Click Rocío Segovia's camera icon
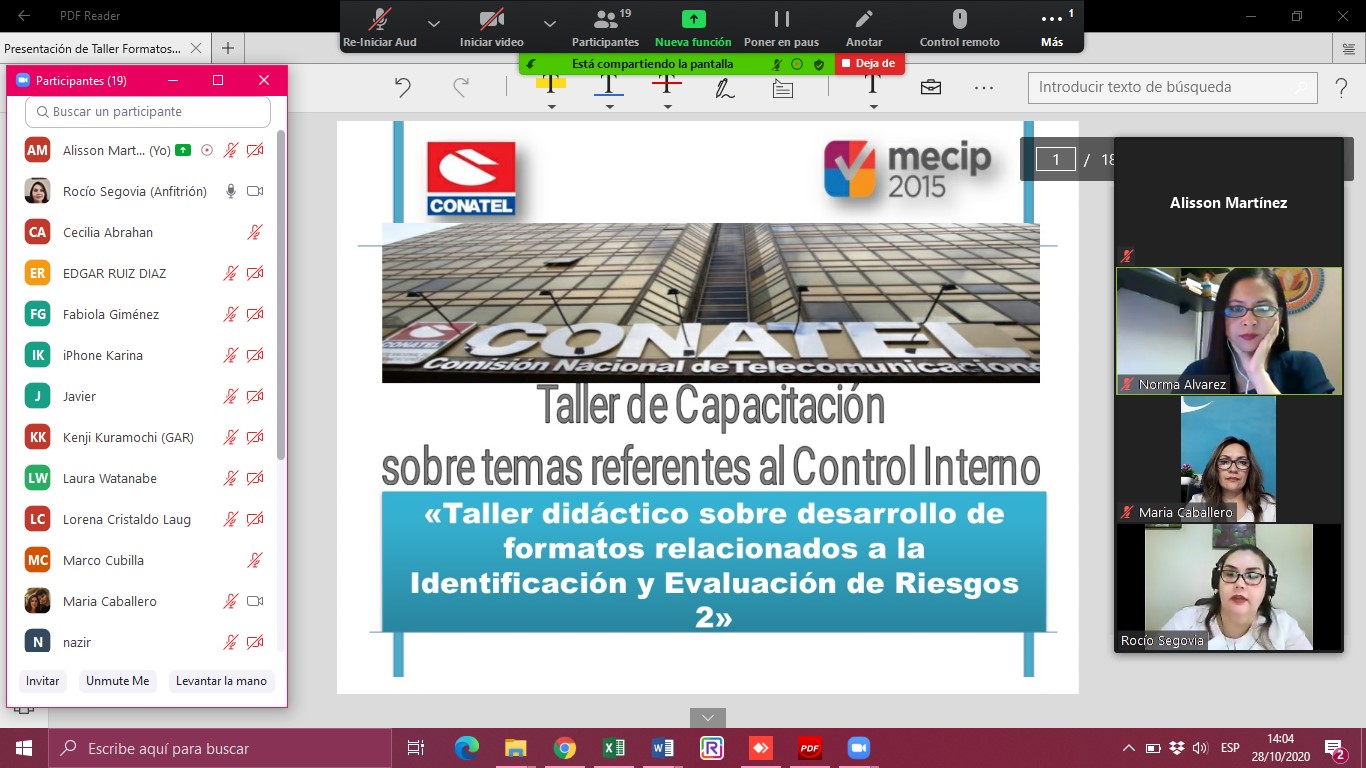Viewport: 1366px width, 768px height. 255,191
